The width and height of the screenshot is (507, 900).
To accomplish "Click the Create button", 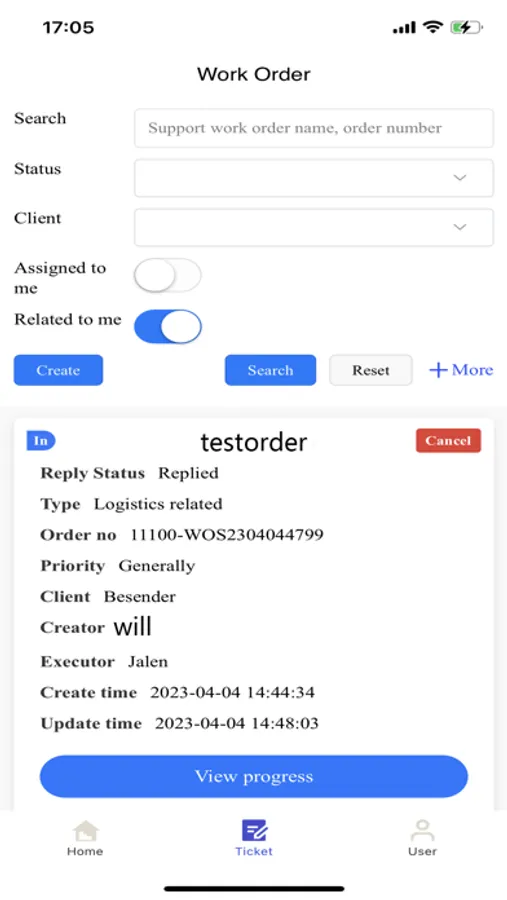I will click(x=58, y=370).
